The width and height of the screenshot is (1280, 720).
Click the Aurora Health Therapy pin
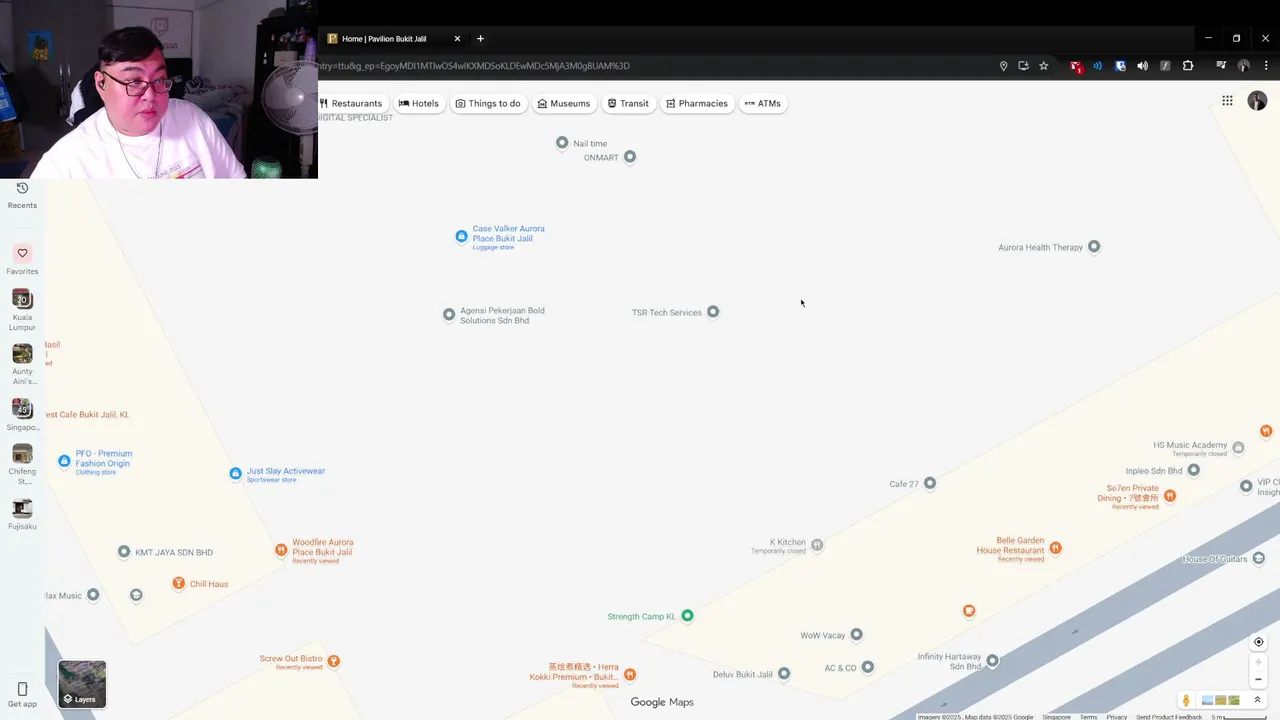pyautogui.click(x=1094, y=246)
